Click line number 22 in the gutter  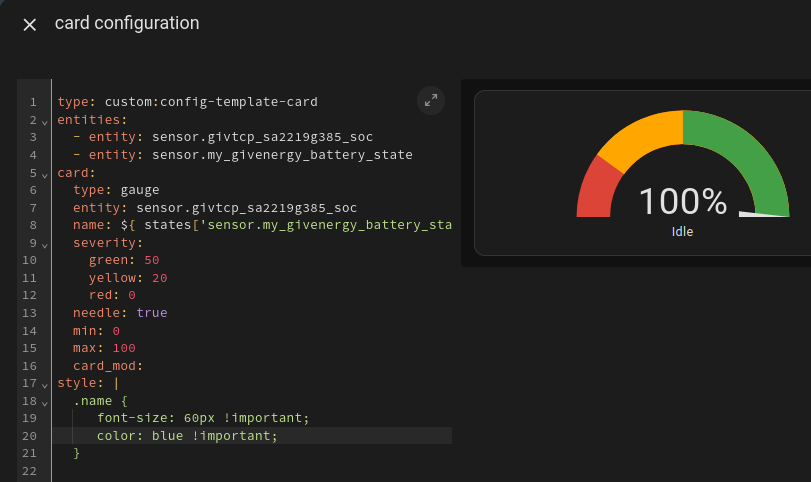click(x=29, y=471)
